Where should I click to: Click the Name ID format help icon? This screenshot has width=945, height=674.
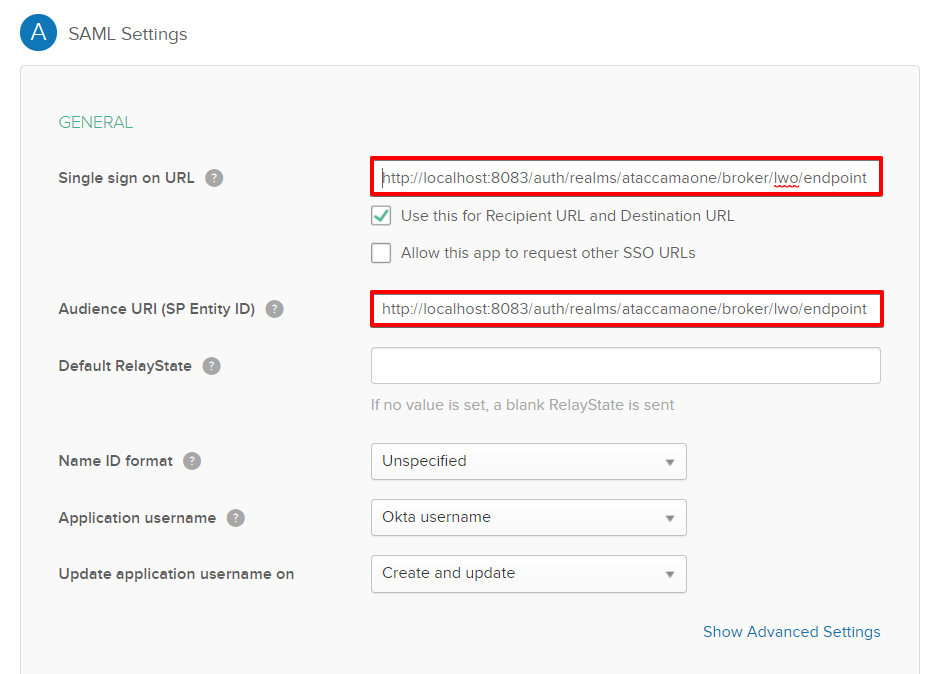click(x=192, y=461)
